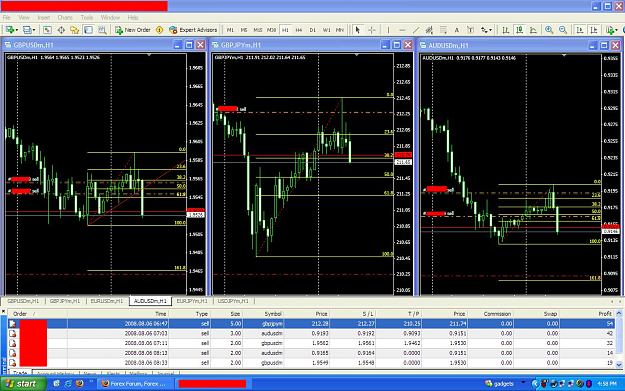The width and height of the screenshot is (625, 391).
Task: Toggle the Terminal window button
Action: click(88, 30)
